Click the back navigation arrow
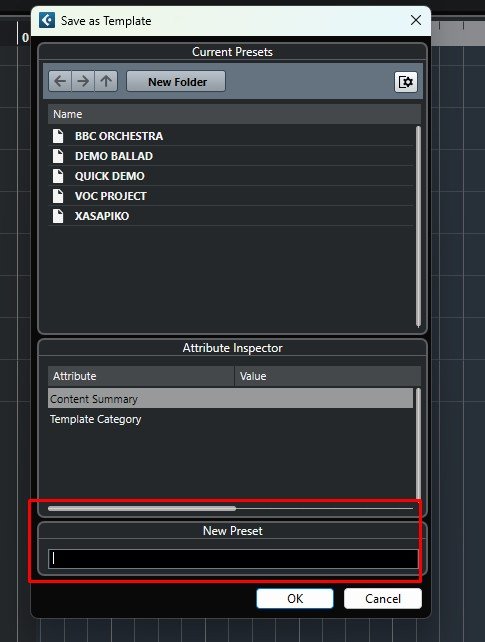The image size is (485, 642). coord(60,81)
